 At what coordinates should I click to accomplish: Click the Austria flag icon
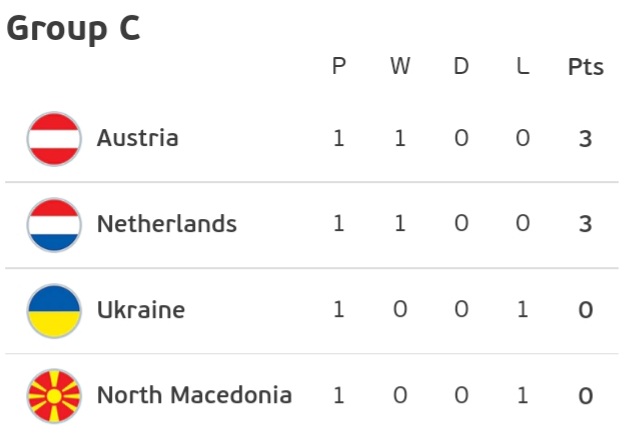[54, 138]
